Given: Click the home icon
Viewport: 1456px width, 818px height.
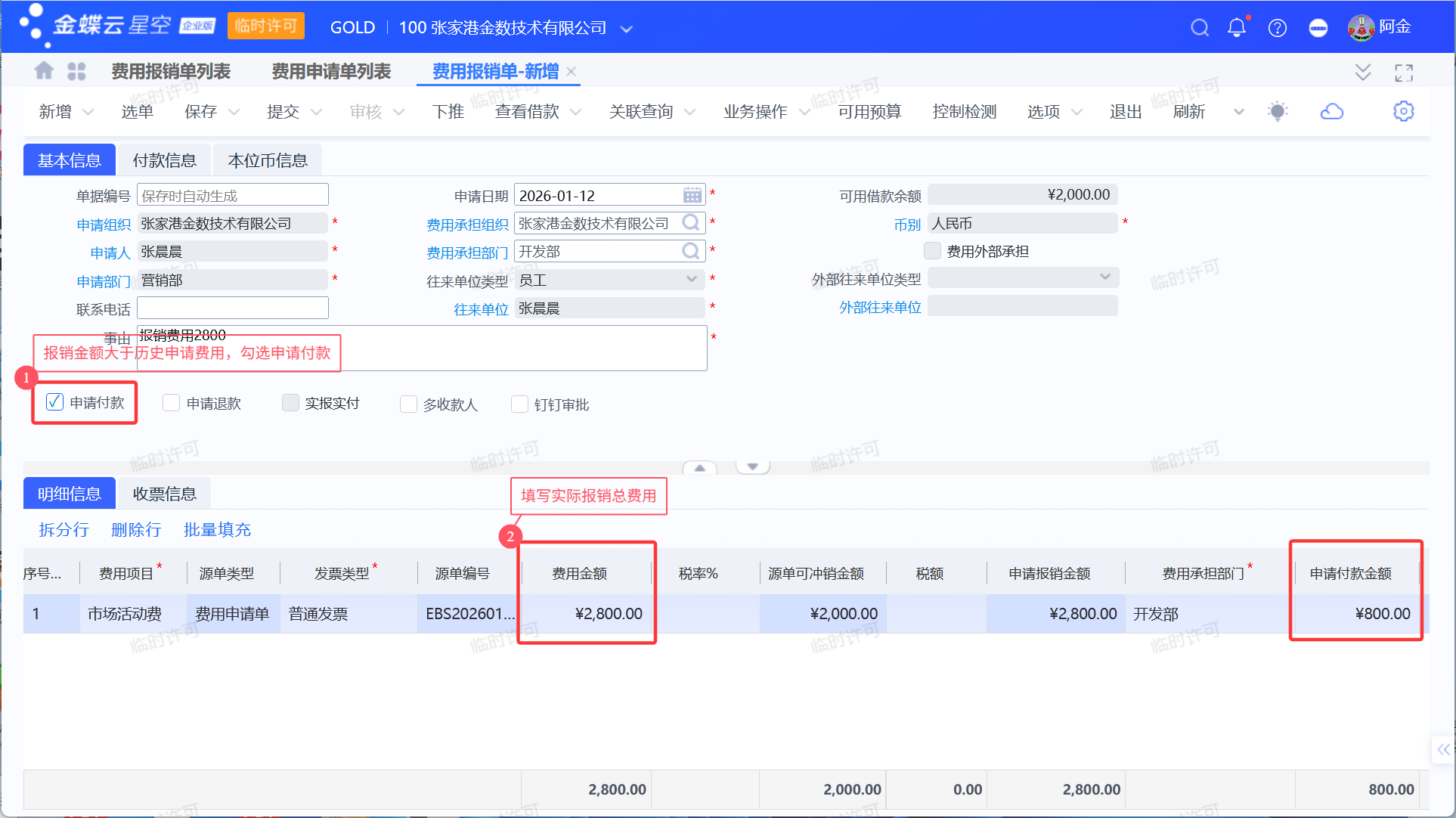Looking at the screenshot, I should click(x=44, y=71).
